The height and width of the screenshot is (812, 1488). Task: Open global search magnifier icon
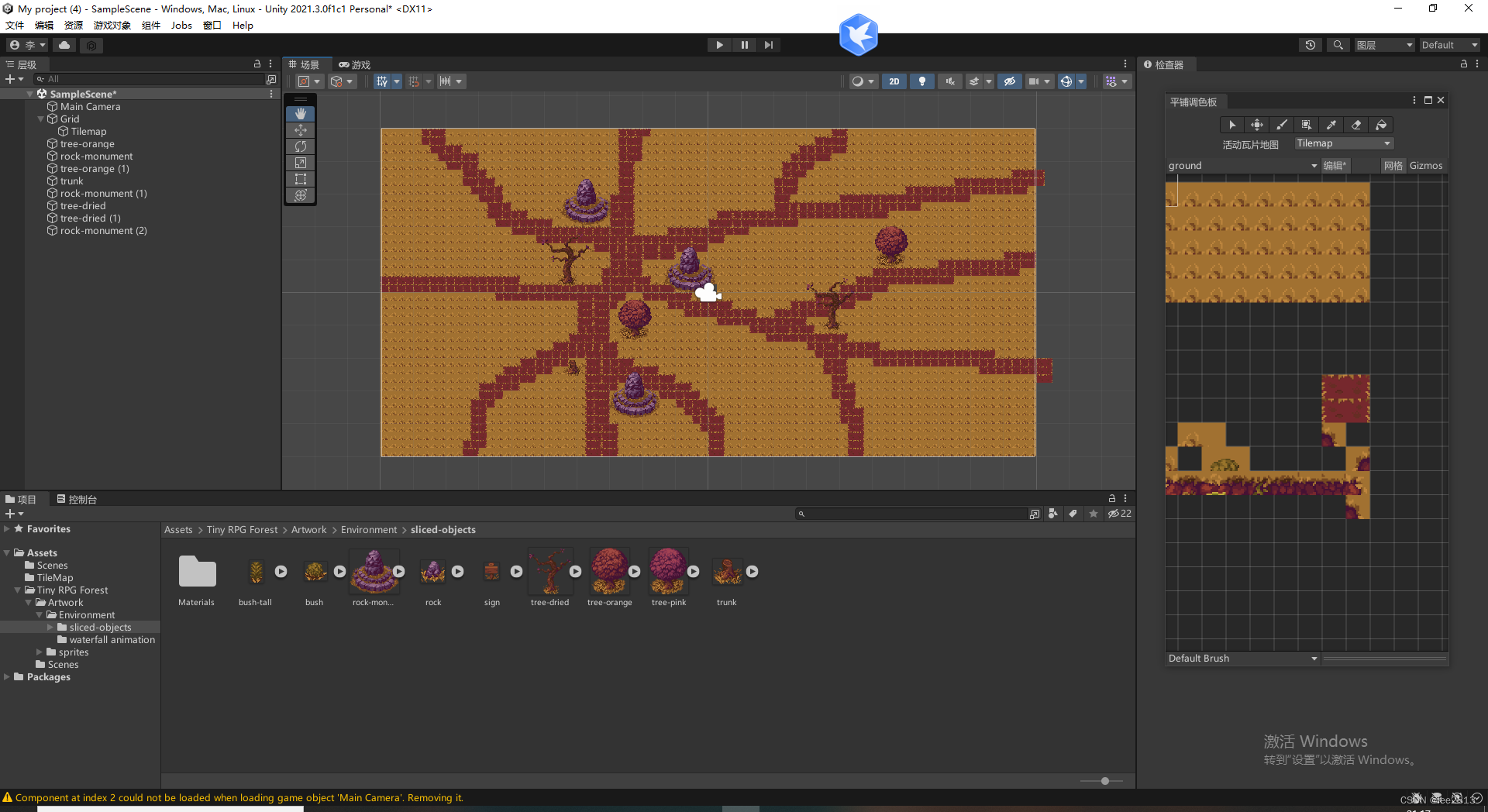click(1338, 45)
